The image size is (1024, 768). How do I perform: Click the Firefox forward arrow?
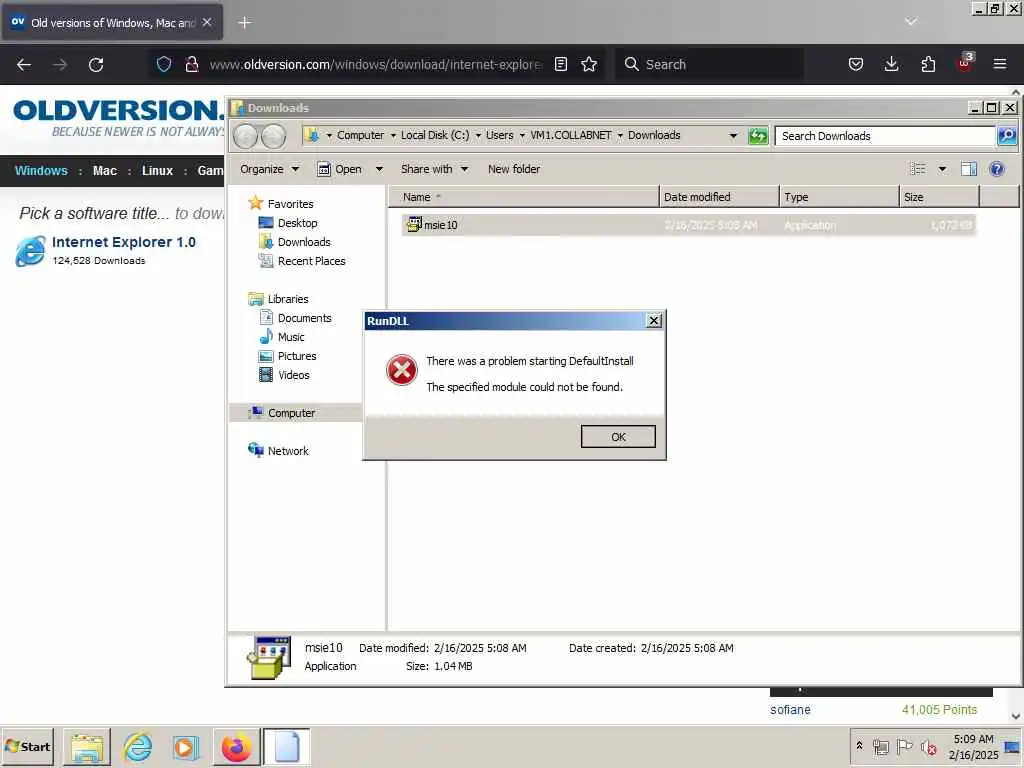[60, 65]
